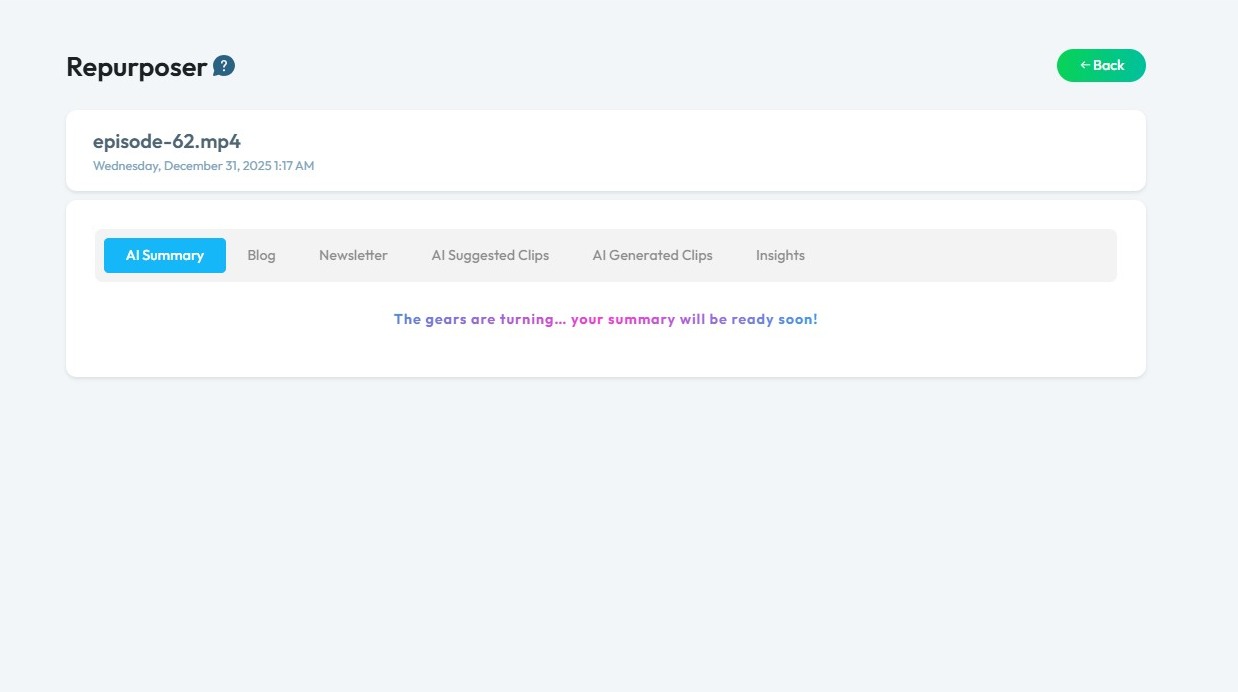Screen dimensions: 1238x692
Task: Open the Repurposer help question-mark icon
Action: pyautogui.click(x=224, y=67)
